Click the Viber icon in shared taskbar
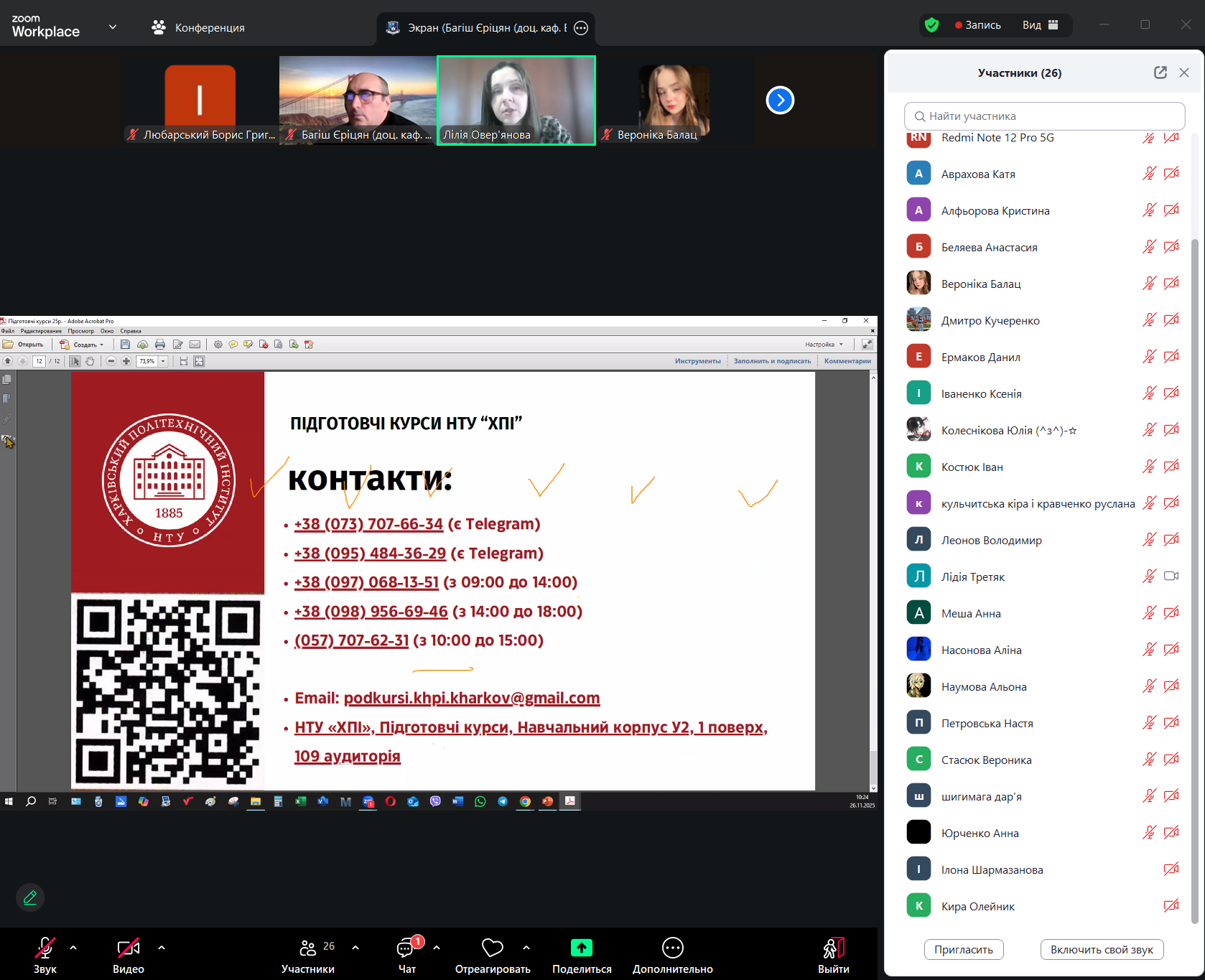 pos(435,801)
